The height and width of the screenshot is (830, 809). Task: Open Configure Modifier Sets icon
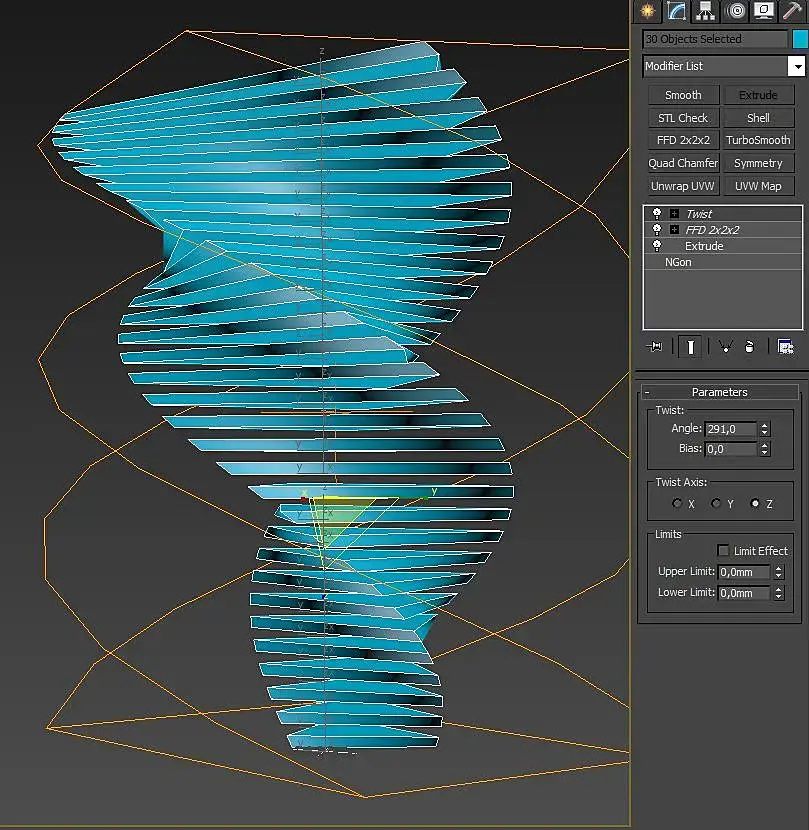point(785,347)
